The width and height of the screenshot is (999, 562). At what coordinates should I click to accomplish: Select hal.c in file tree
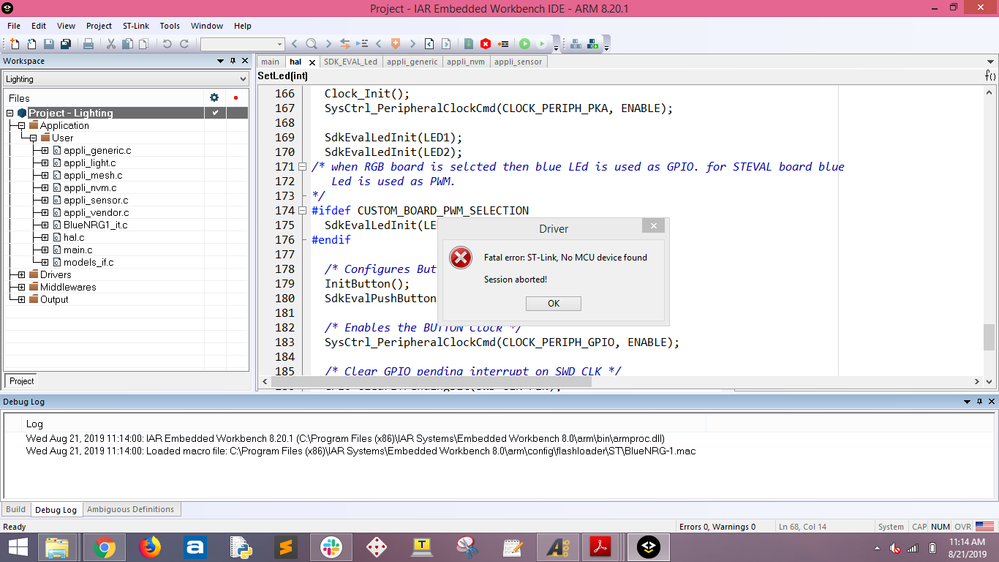[x=74, y=237]
